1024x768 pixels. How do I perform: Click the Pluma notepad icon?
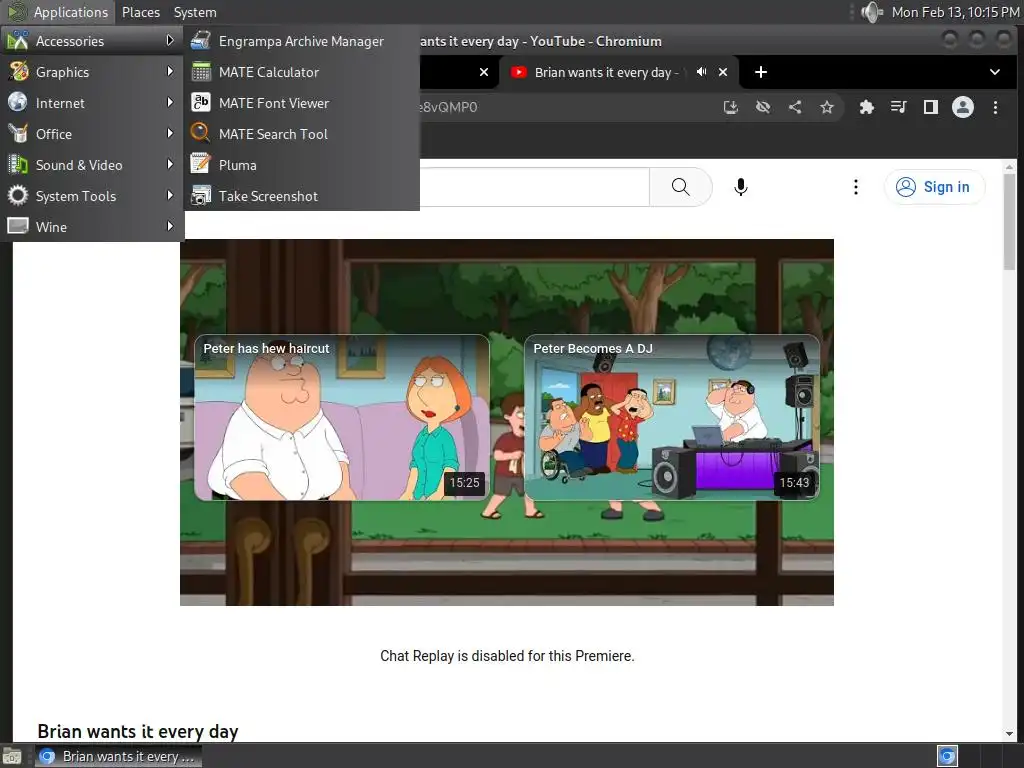200,164
